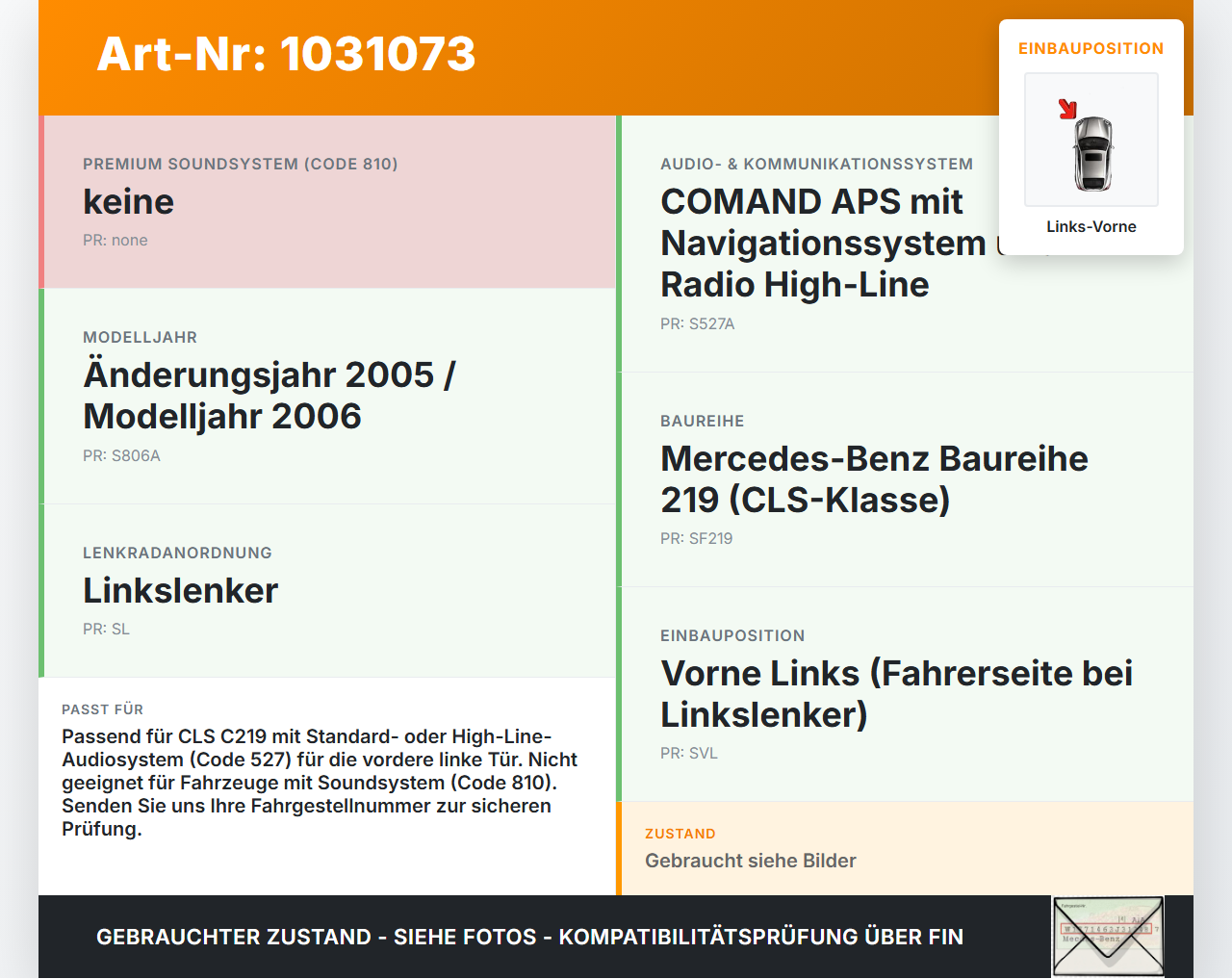Open the envelope image thumbnail in footer
This screenshot has width=1232, height=979.
click(1108, 937)
